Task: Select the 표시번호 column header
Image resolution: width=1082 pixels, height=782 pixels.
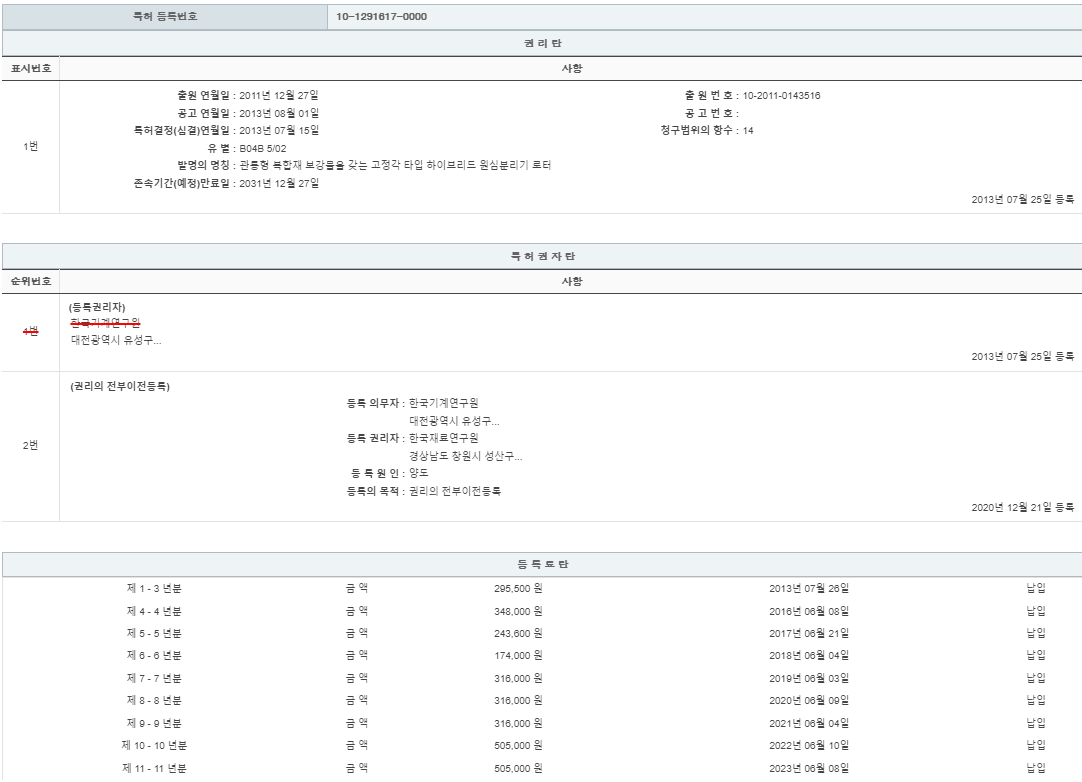Action: pyautogui.click(x=30, y=69)
